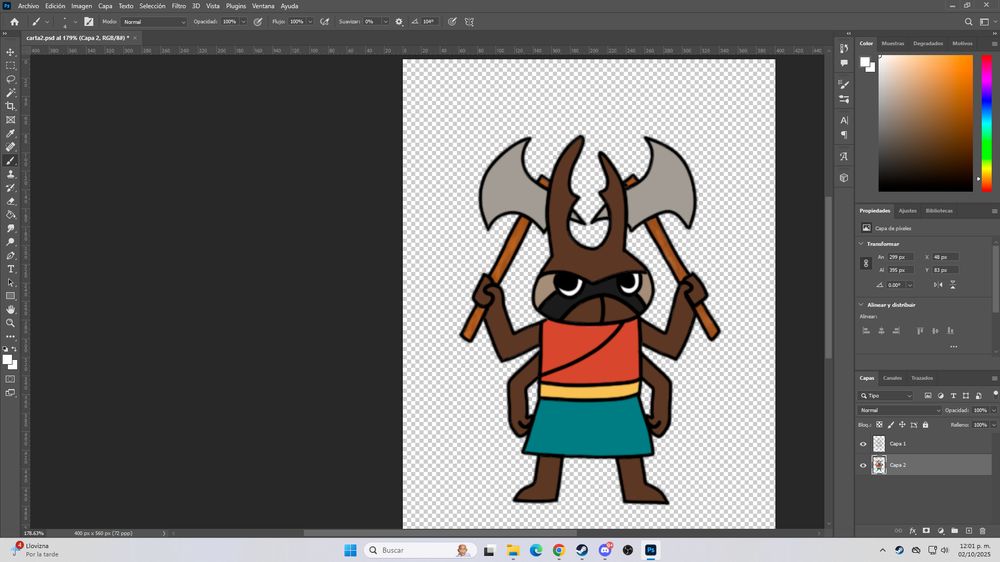
Task: Open the brush Modo blending dropdown
Action: pyautogui.click(x=154, y=21)
